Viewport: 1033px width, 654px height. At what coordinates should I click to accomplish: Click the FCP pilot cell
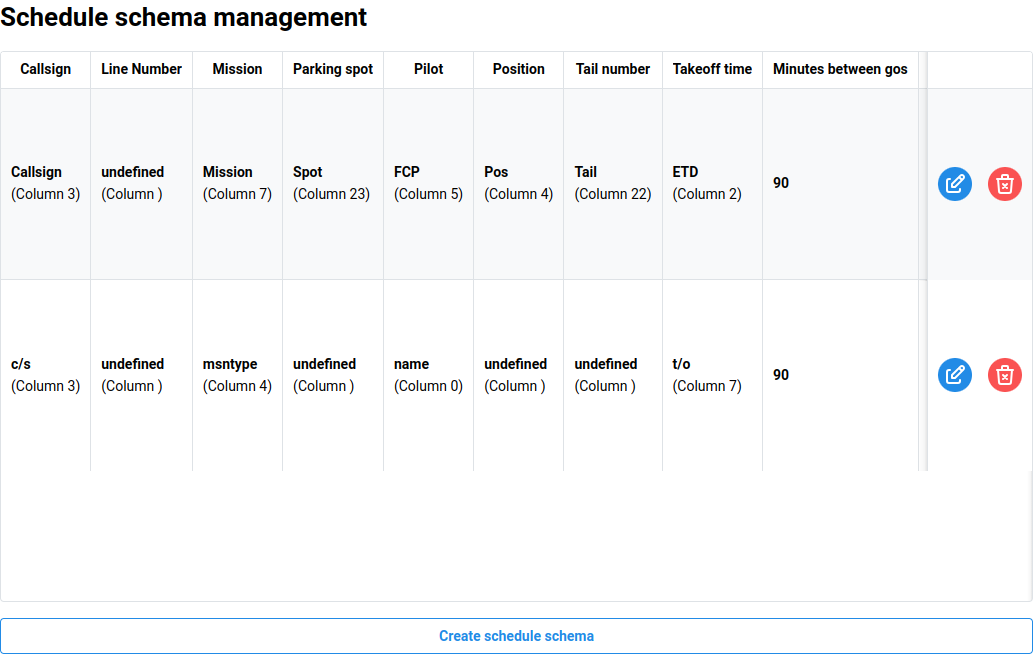pyautogui.click(x=428, y=183)
